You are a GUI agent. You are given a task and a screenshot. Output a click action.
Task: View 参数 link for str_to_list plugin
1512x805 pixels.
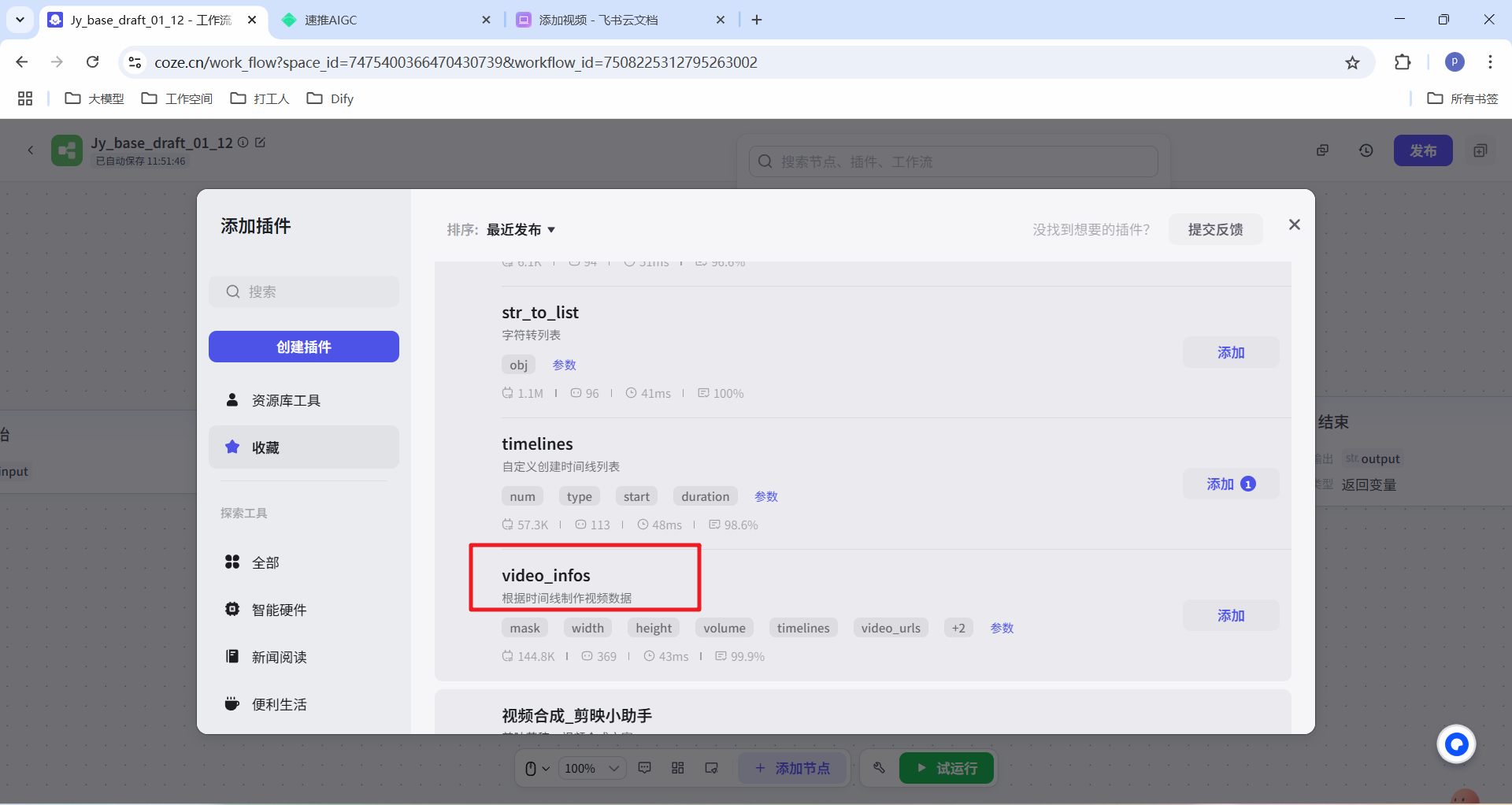coord(564,365)
